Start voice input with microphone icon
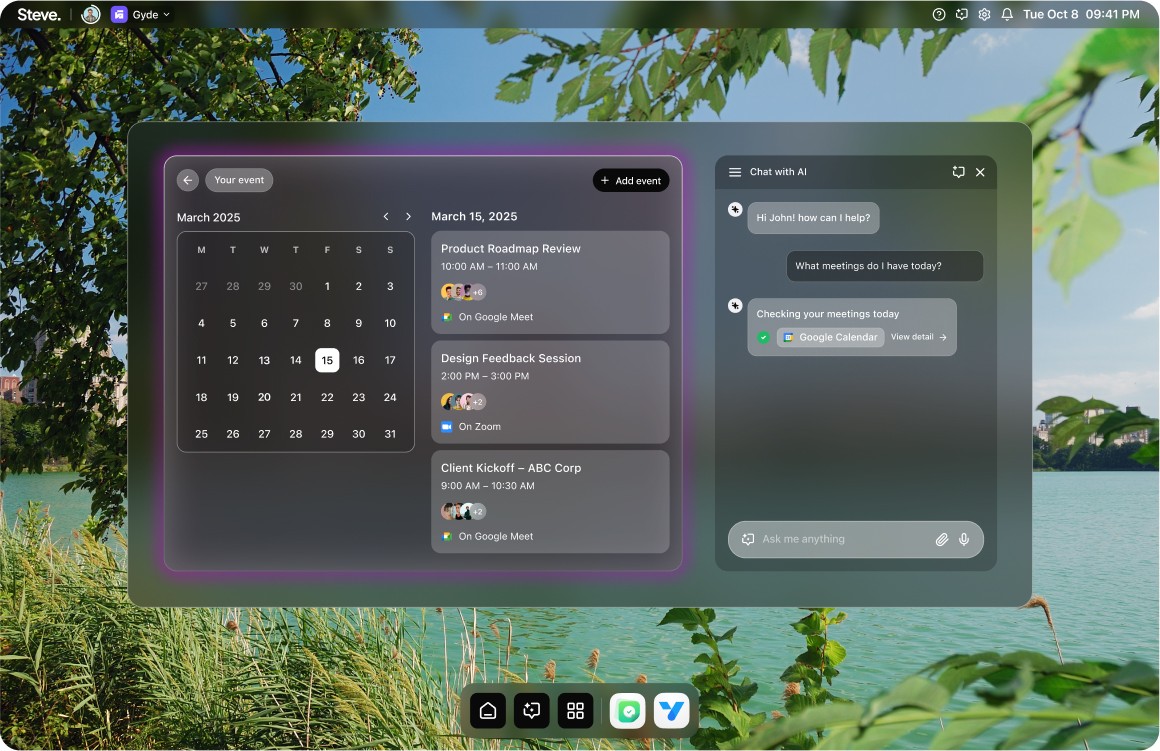 [964, 539]
